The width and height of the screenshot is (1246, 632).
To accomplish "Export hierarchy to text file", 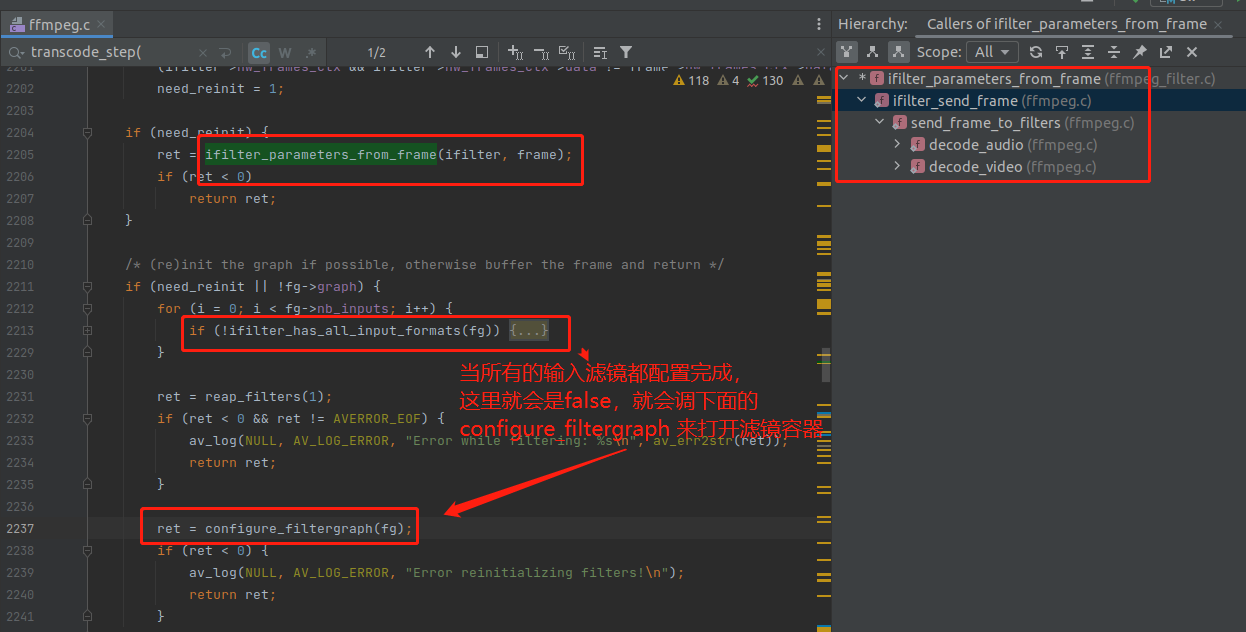I will coord(1166,52).
